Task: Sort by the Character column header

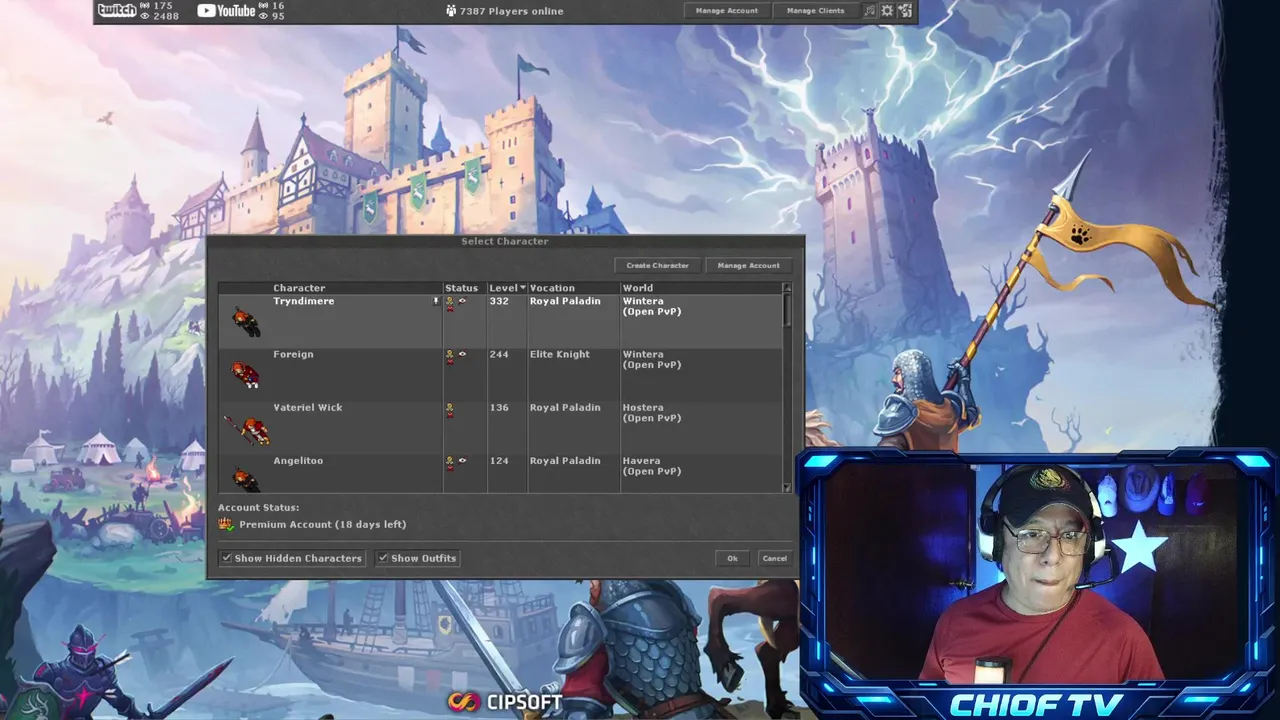Action: click(x=299, y=288)
